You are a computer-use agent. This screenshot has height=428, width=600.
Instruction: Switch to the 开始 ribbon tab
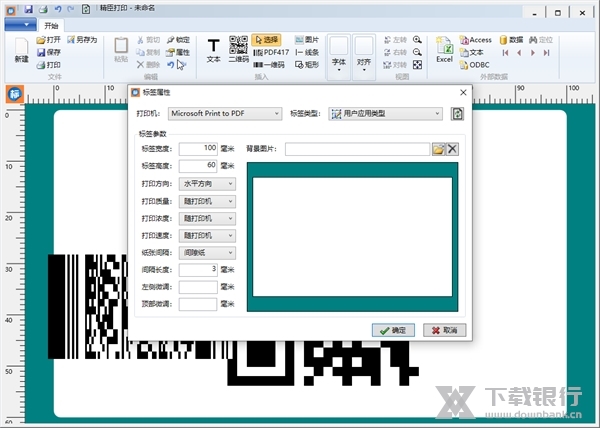(50, 25)
